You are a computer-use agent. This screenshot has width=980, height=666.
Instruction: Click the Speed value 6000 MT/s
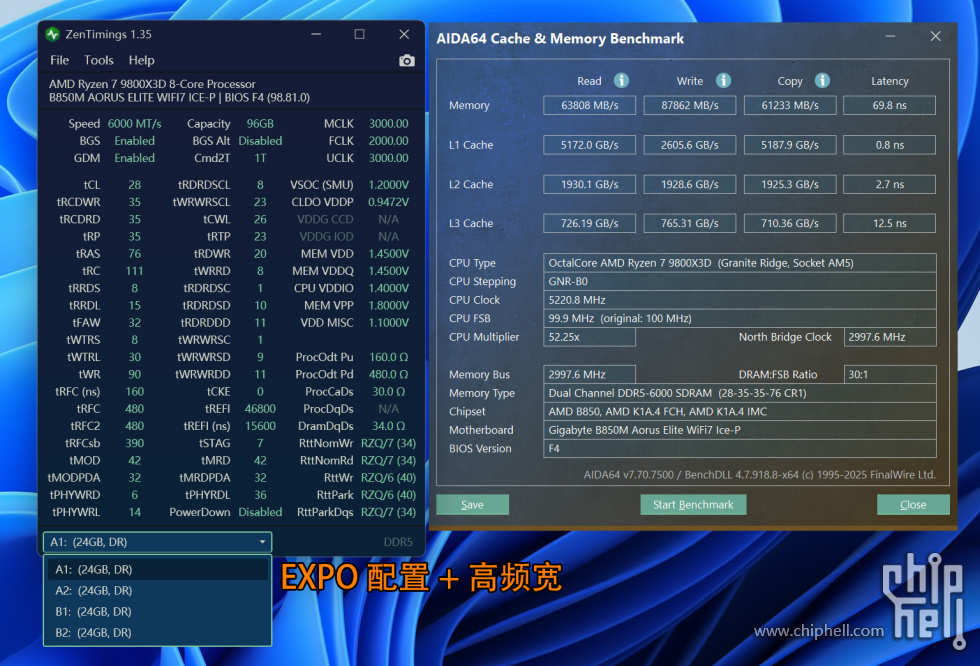pos(134,124)
